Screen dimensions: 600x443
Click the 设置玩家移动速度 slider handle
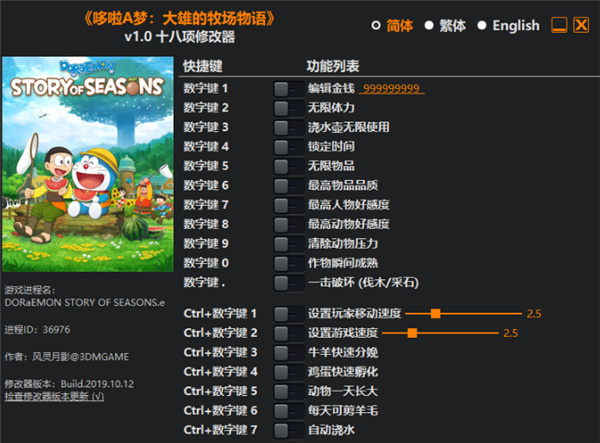(x=435, y=314)
